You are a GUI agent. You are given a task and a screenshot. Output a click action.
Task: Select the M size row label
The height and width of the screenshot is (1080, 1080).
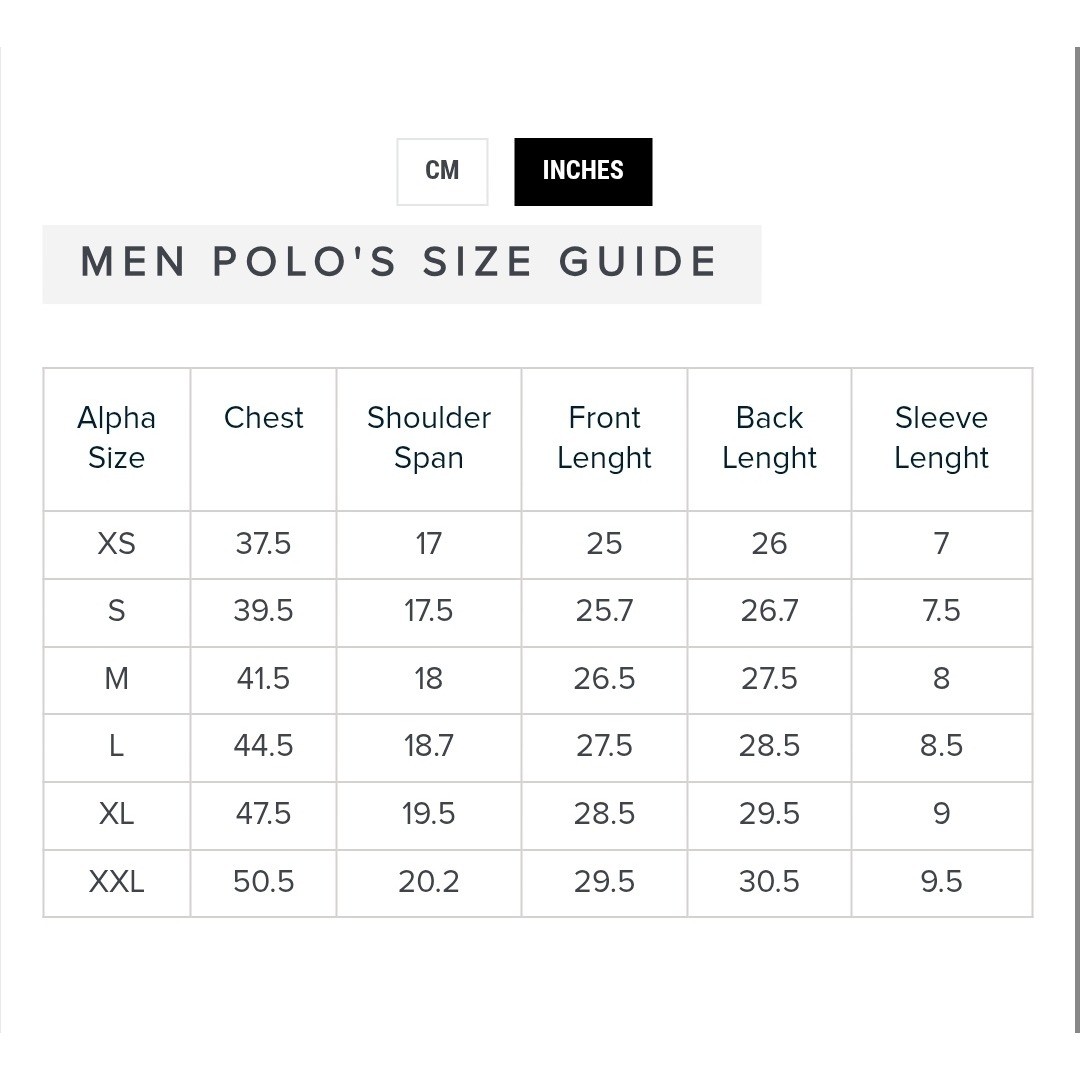coord(116,679)
